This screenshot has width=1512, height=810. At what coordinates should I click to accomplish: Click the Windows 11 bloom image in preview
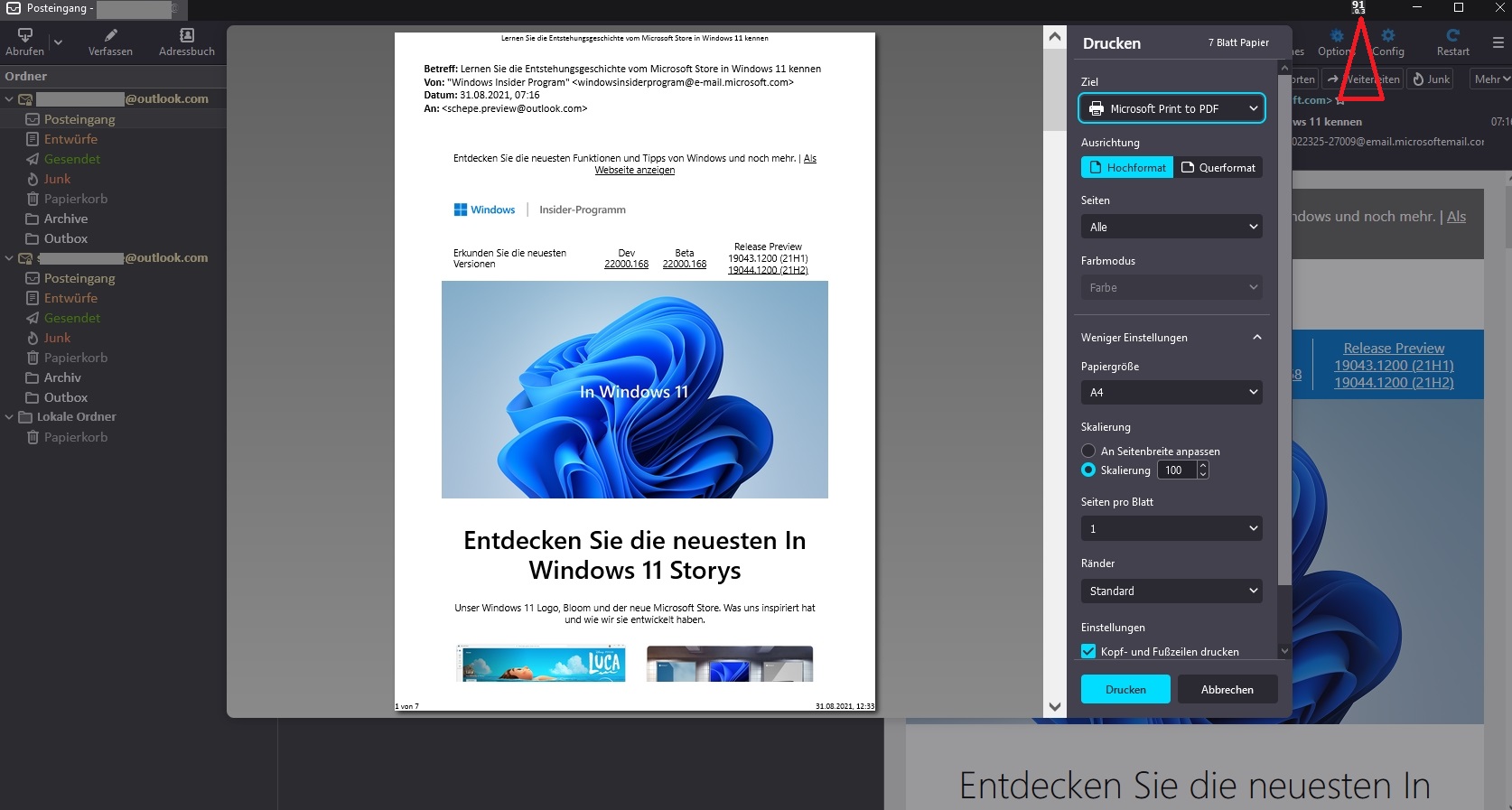pos(634,389)
